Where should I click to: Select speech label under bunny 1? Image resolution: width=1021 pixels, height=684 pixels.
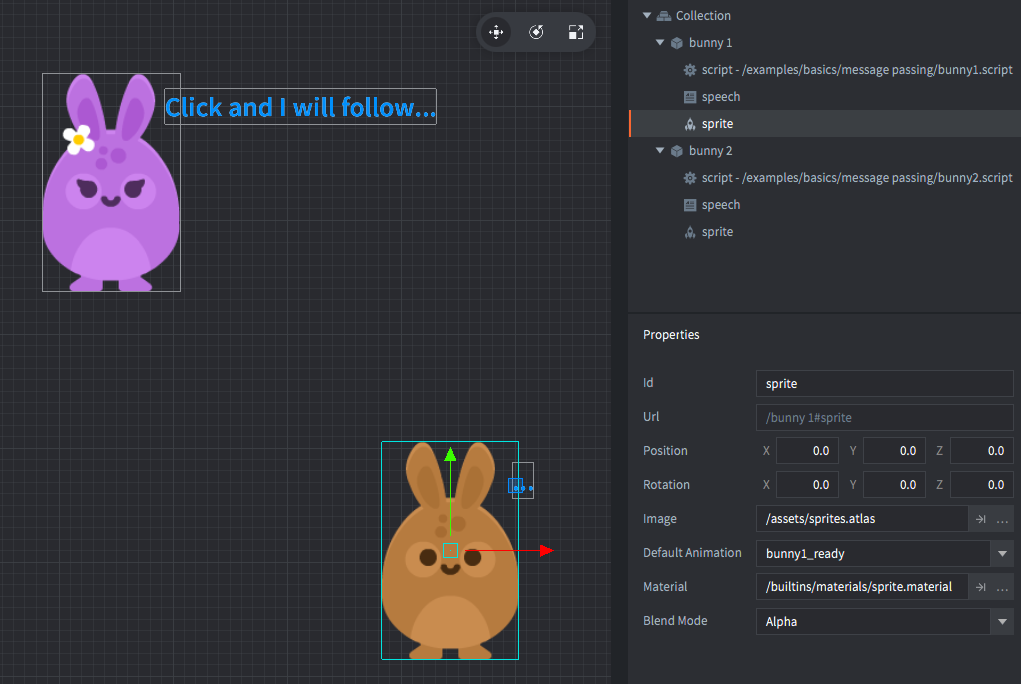[825, 96]
